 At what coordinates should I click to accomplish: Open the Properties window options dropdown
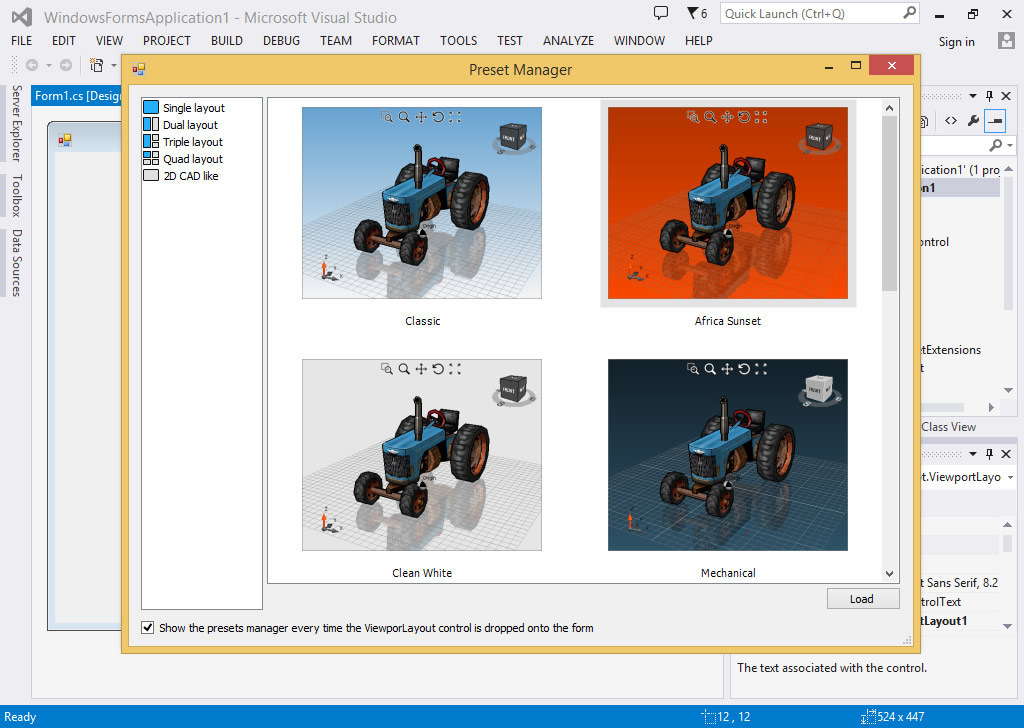click(x=972, y=454)
